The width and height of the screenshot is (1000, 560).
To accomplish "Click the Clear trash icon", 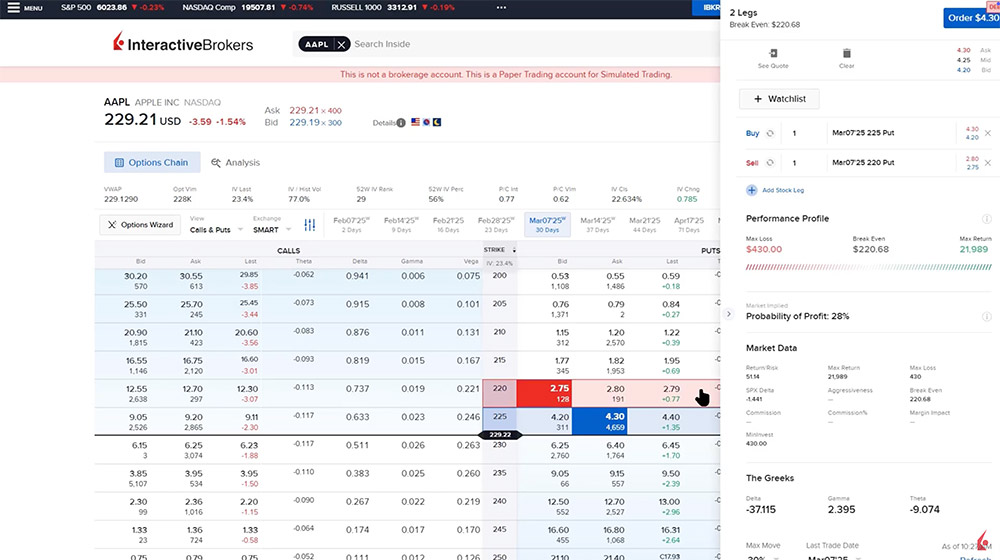I will coord(846,53).
